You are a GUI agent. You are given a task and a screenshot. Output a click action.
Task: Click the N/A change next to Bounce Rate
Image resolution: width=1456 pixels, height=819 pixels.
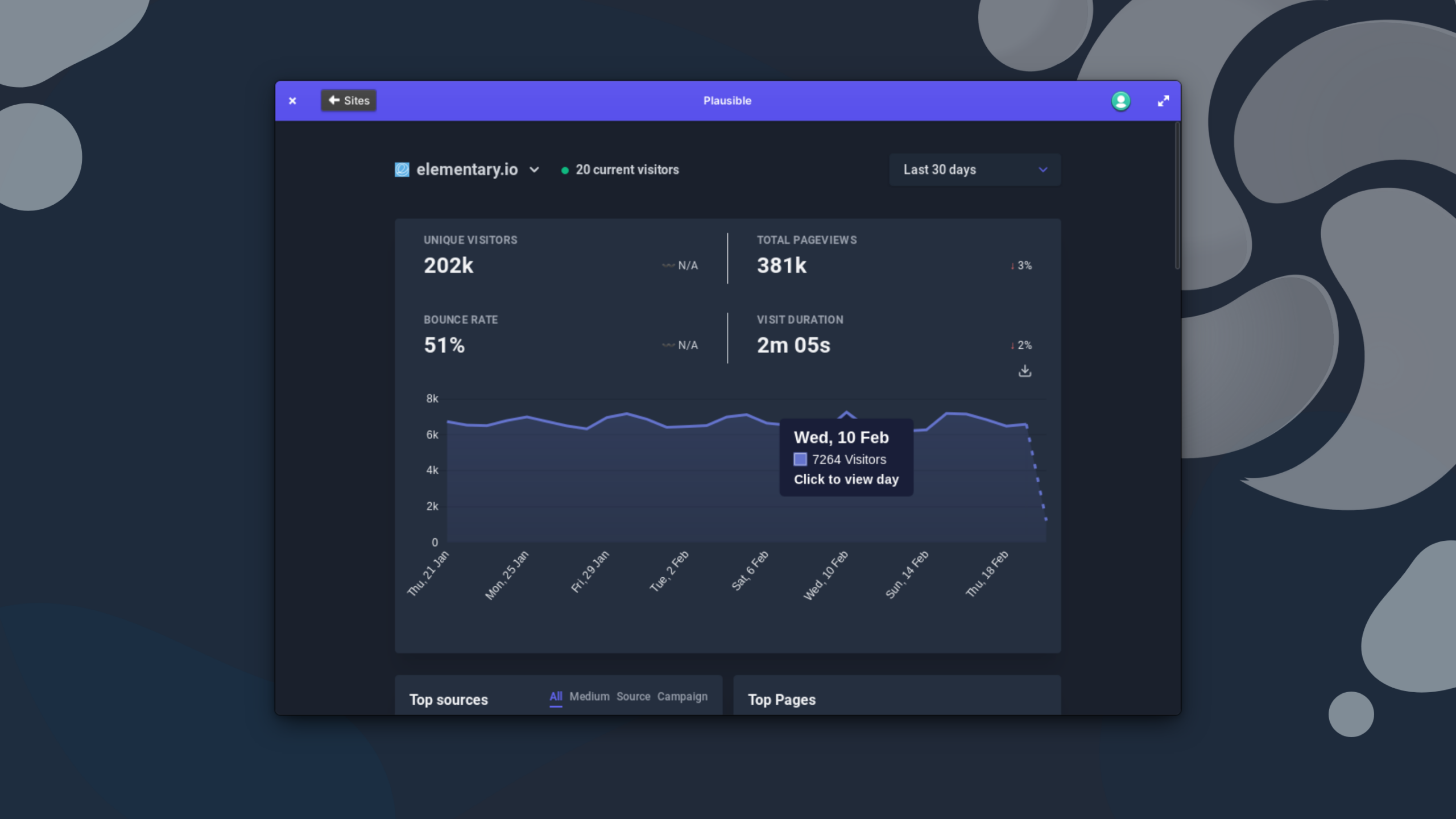(680, 345)
